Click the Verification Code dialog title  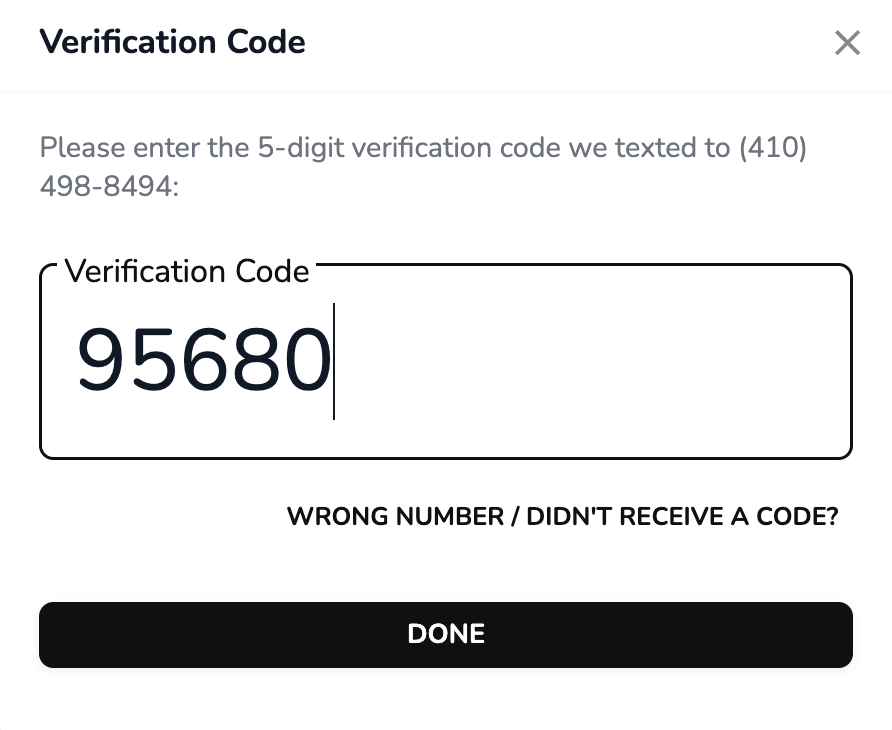172,42
